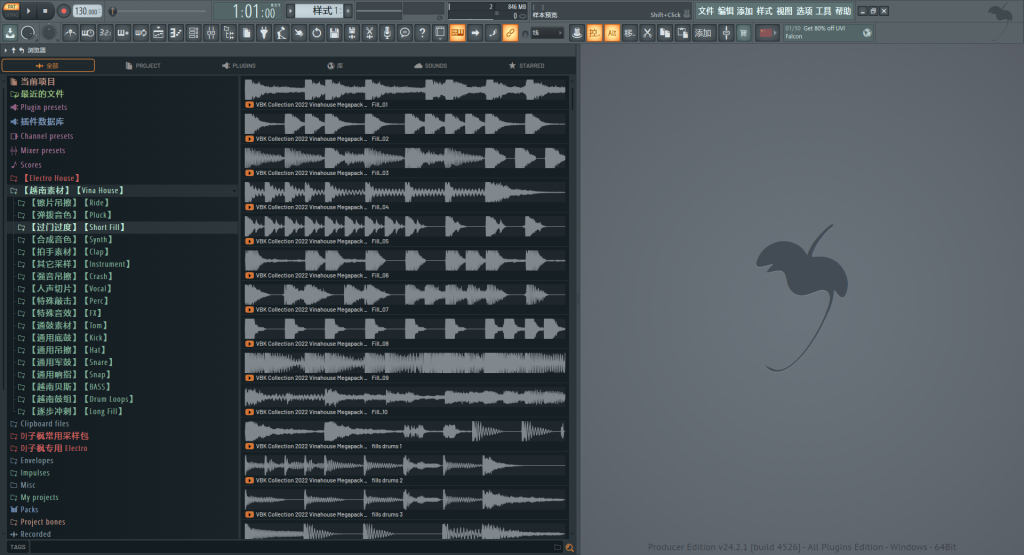Click the browser tree-view icon in toolbar

(x=229, y=33)
